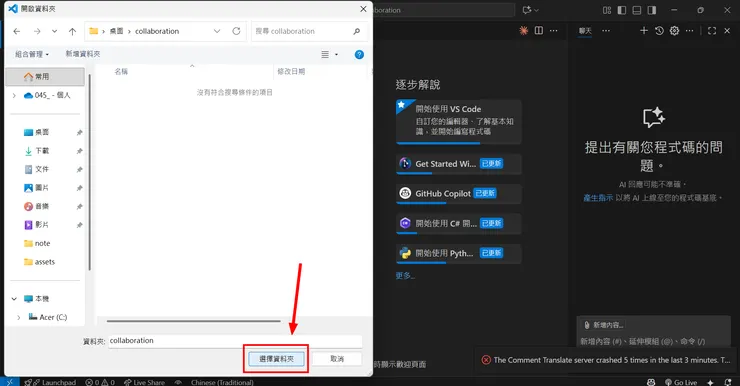The width and height of the screenshot is (740, 386).
Task: Unpin 文件 via its pin icon
Action: click(79, 169)
